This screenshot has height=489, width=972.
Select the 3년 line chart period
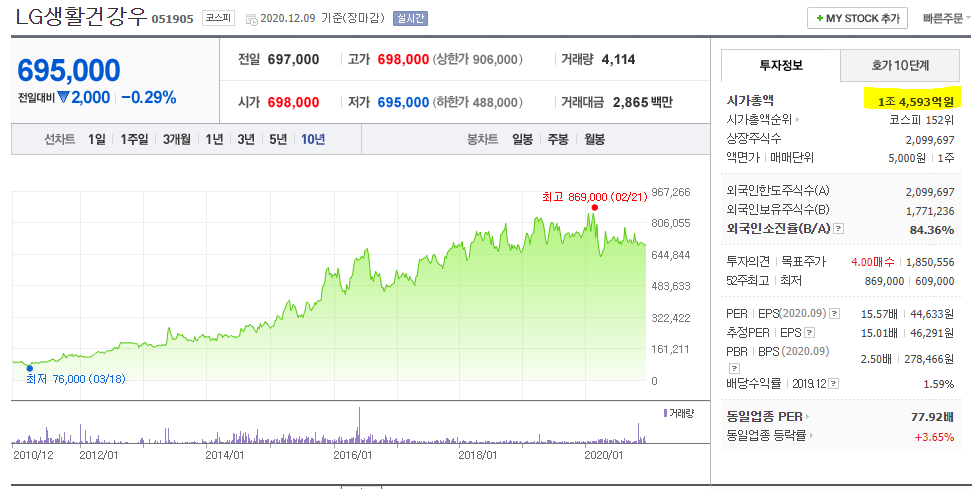(246, 139)
